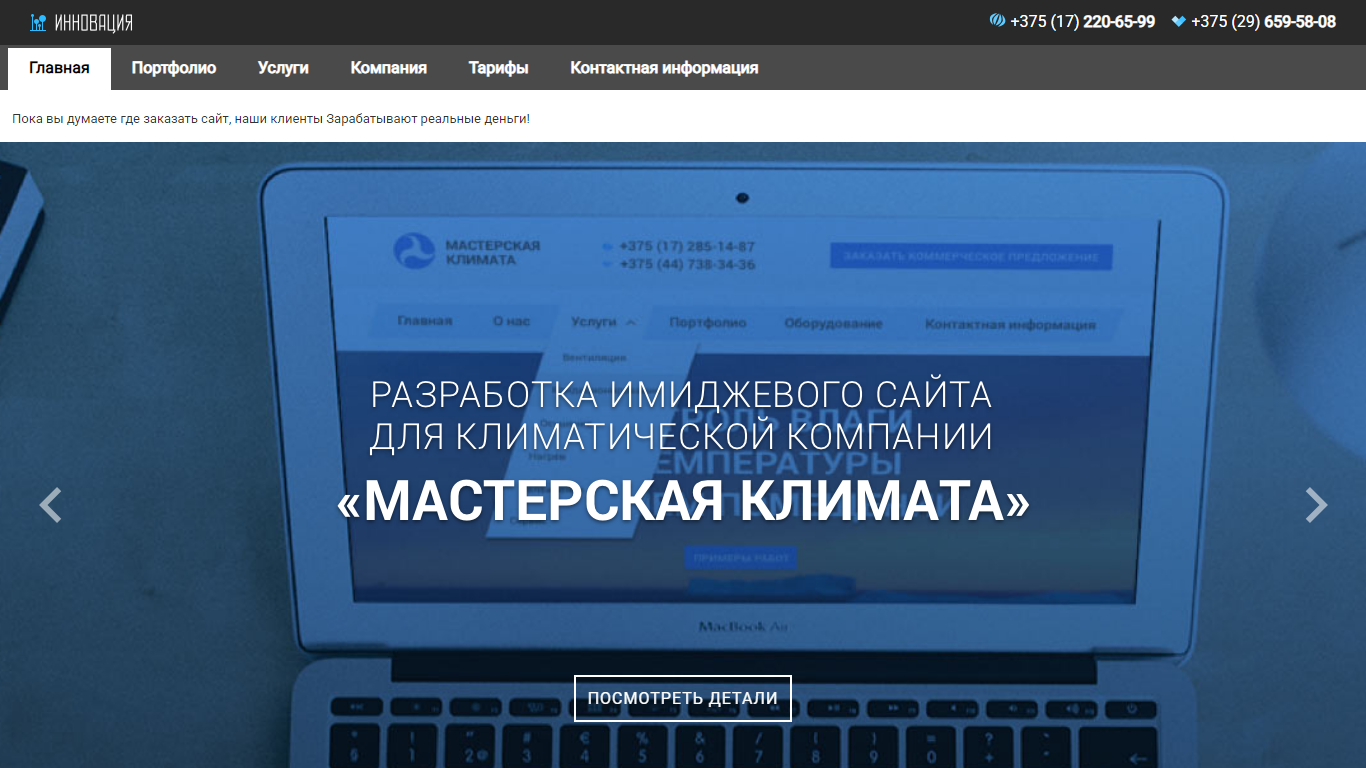Show the previous slide with left arrow
1366x768 pixels.
coord(50,505)
